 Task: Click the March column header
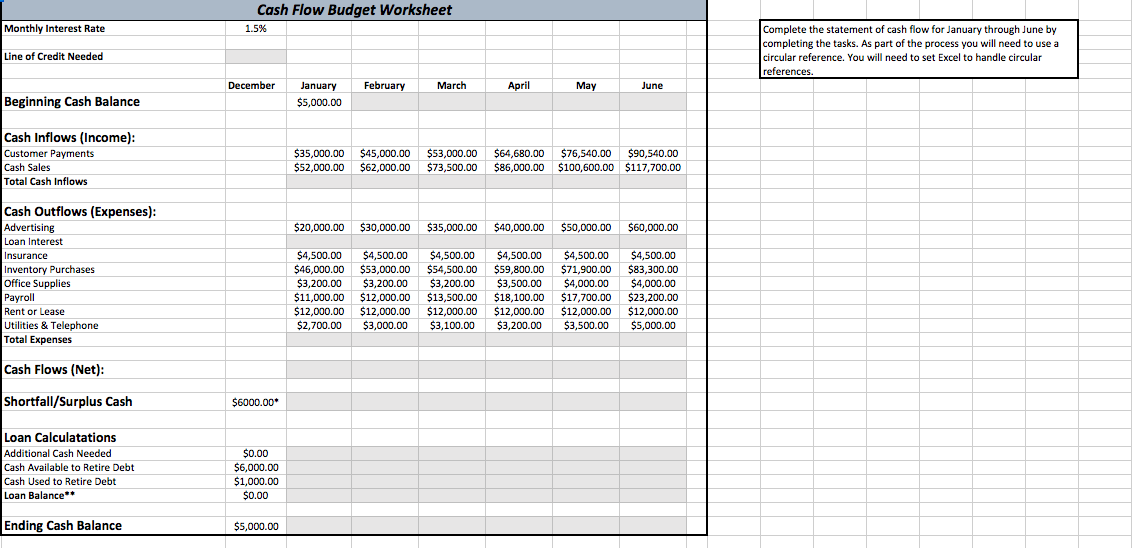point(452,85)
